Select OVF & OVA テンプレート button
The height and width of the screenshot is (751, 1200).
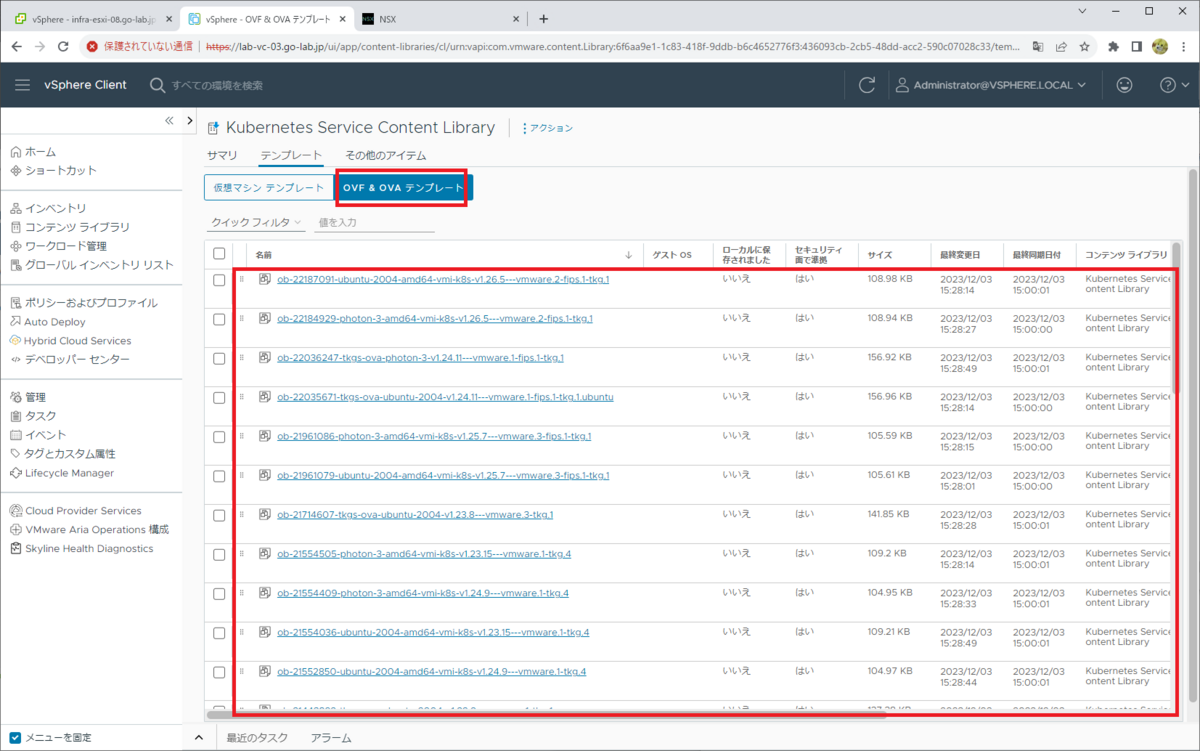[403, 188]
